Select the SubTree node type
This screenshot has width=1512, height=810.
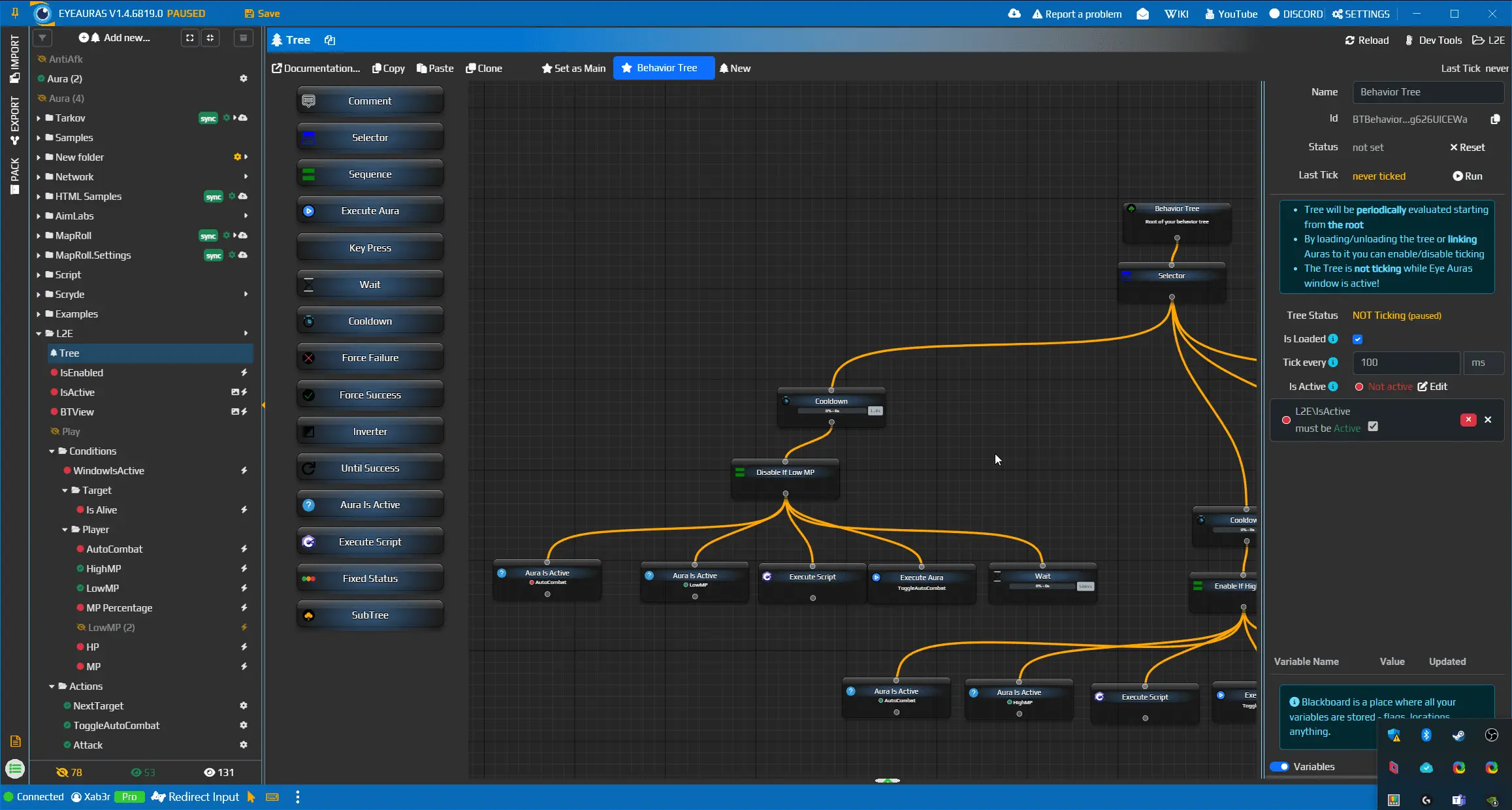(370, 615)
